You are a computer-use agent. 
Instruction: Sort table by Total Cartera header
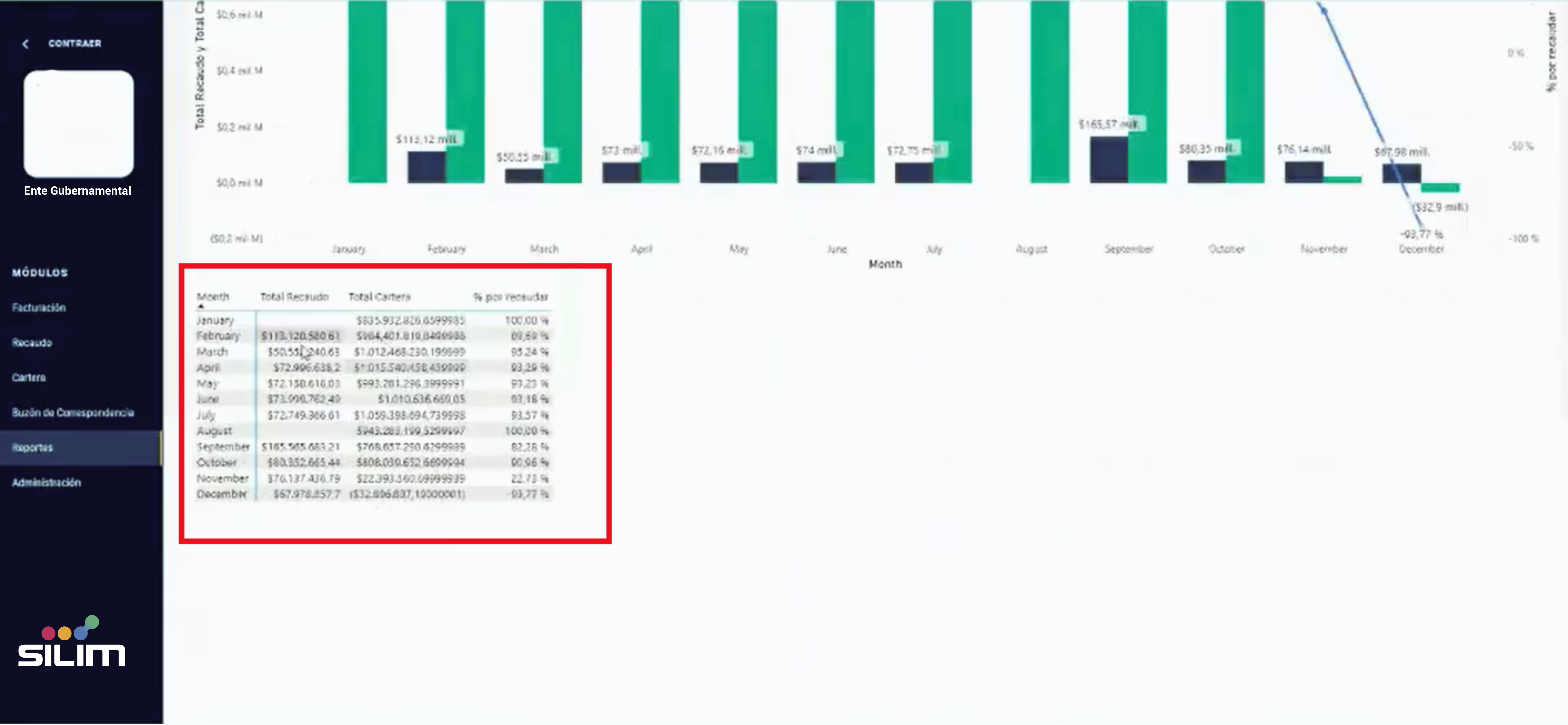pos(379,297)
